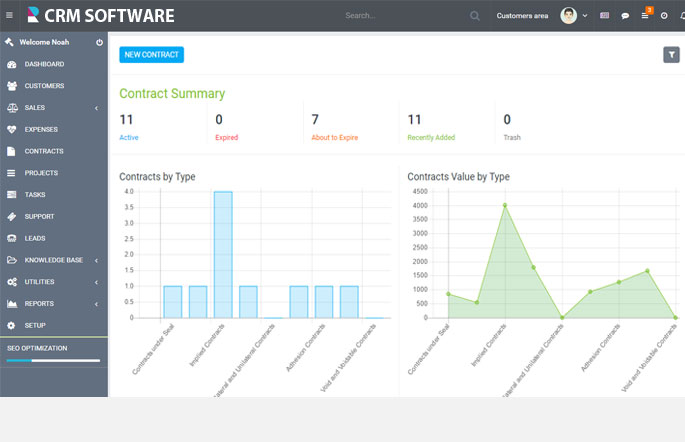The width and height of the screenshot is (685, 442).
Task: Click the filter funnel icon
Action: click(671, 55)
